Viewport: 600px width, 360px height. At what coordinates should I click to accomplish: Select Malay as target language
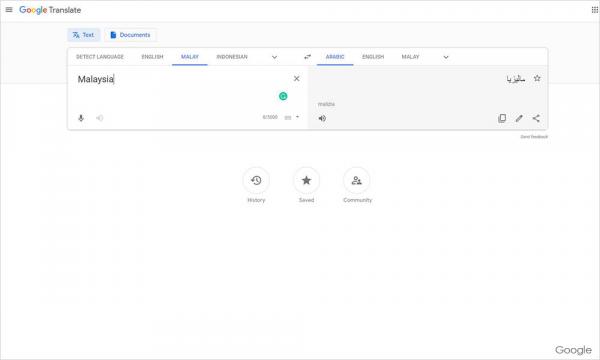[x=410, y=57]
